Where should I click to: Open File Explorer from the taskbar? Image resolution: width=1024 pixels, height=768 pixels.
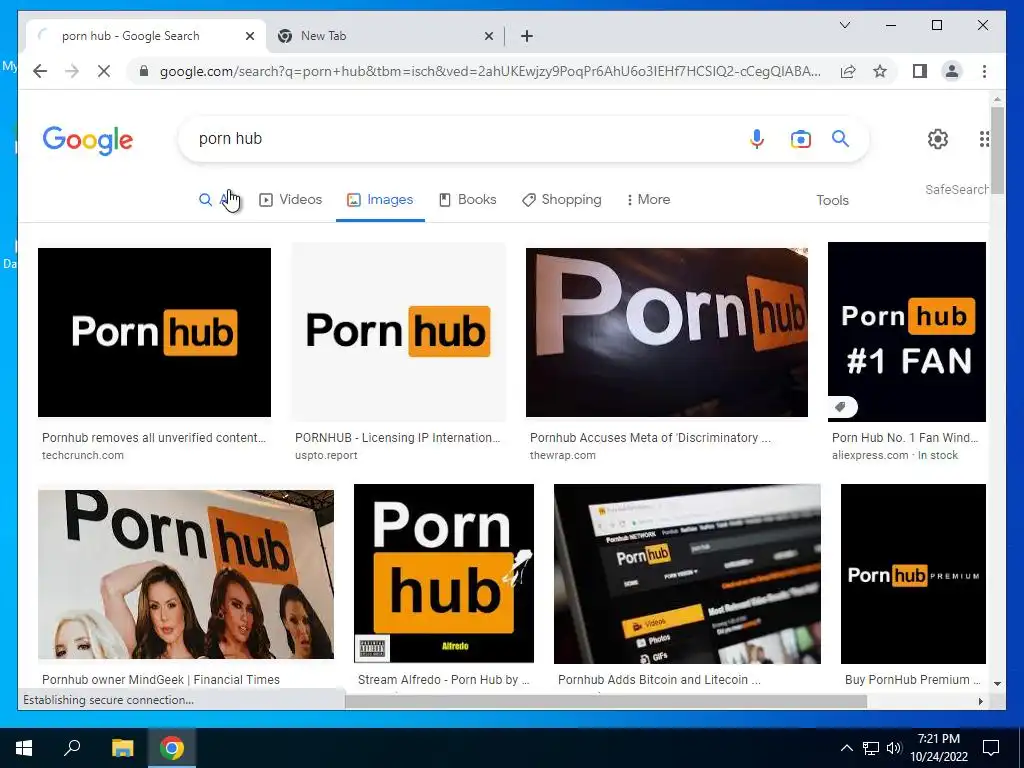tap(122, 748)
